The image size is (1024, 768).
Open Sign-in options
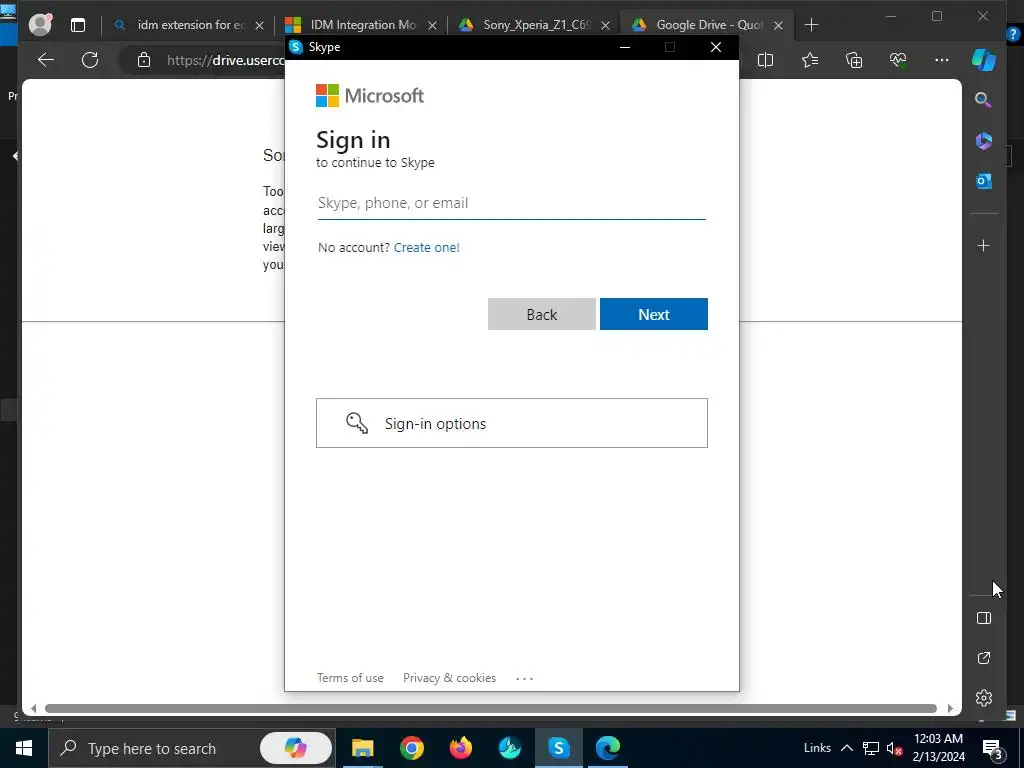click(511, 423)
